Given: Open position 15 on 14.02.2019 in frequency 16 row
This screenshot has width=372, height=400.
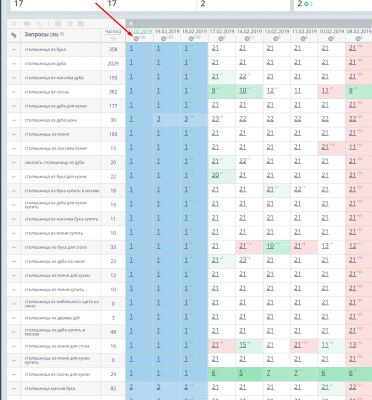Looking at the screenshot, I should point(243,345).
